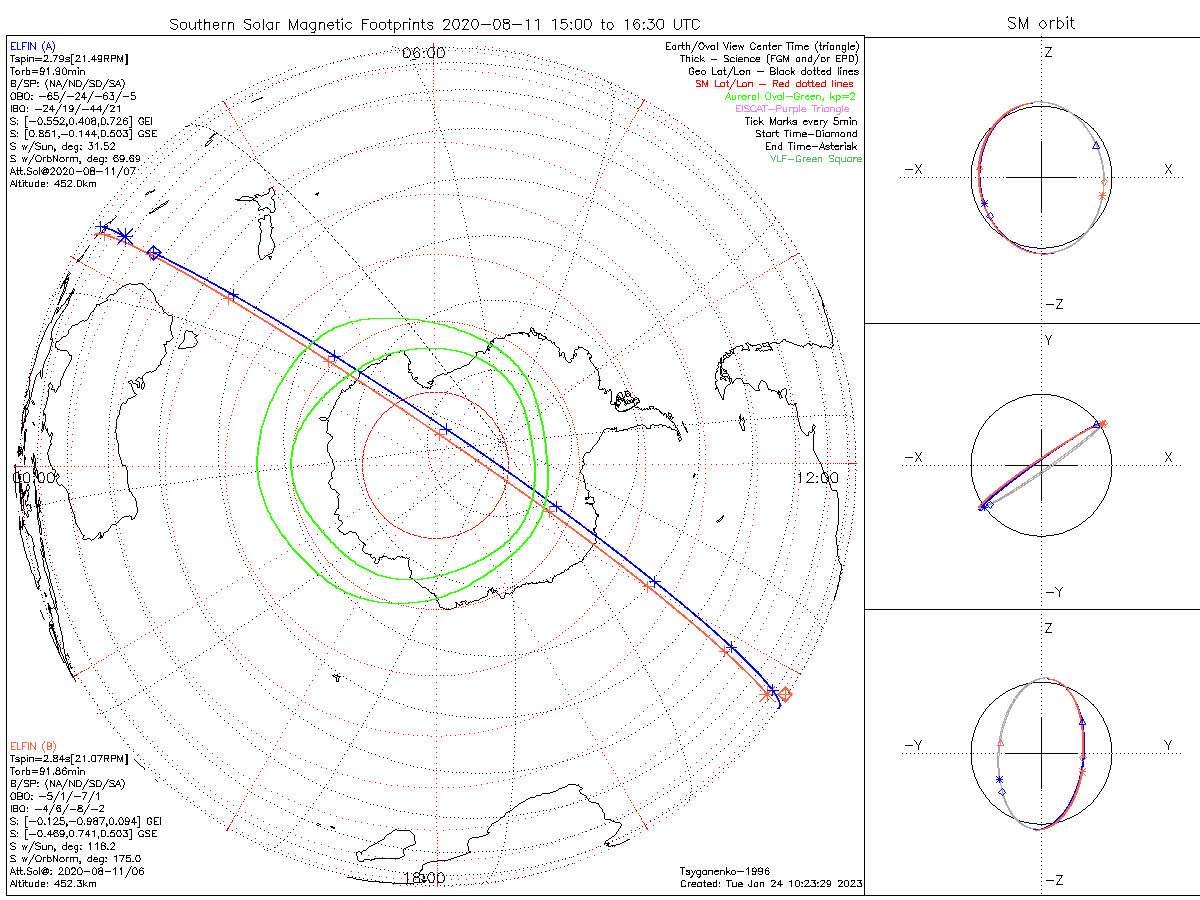Click the "SM orbit" heading
1200x900 pixels.
[1043, 24]
